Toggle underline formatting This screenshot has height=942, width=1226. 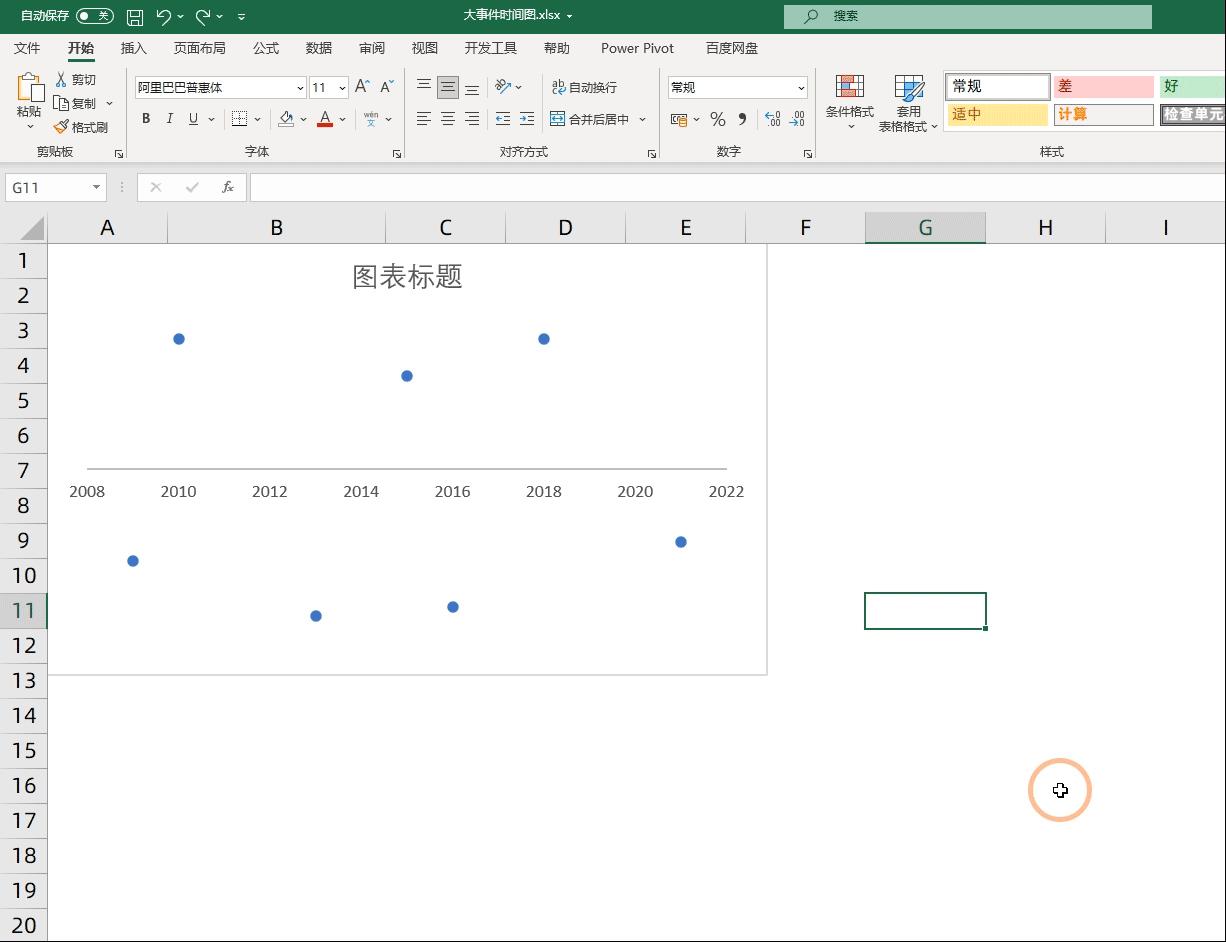[191, 118]
